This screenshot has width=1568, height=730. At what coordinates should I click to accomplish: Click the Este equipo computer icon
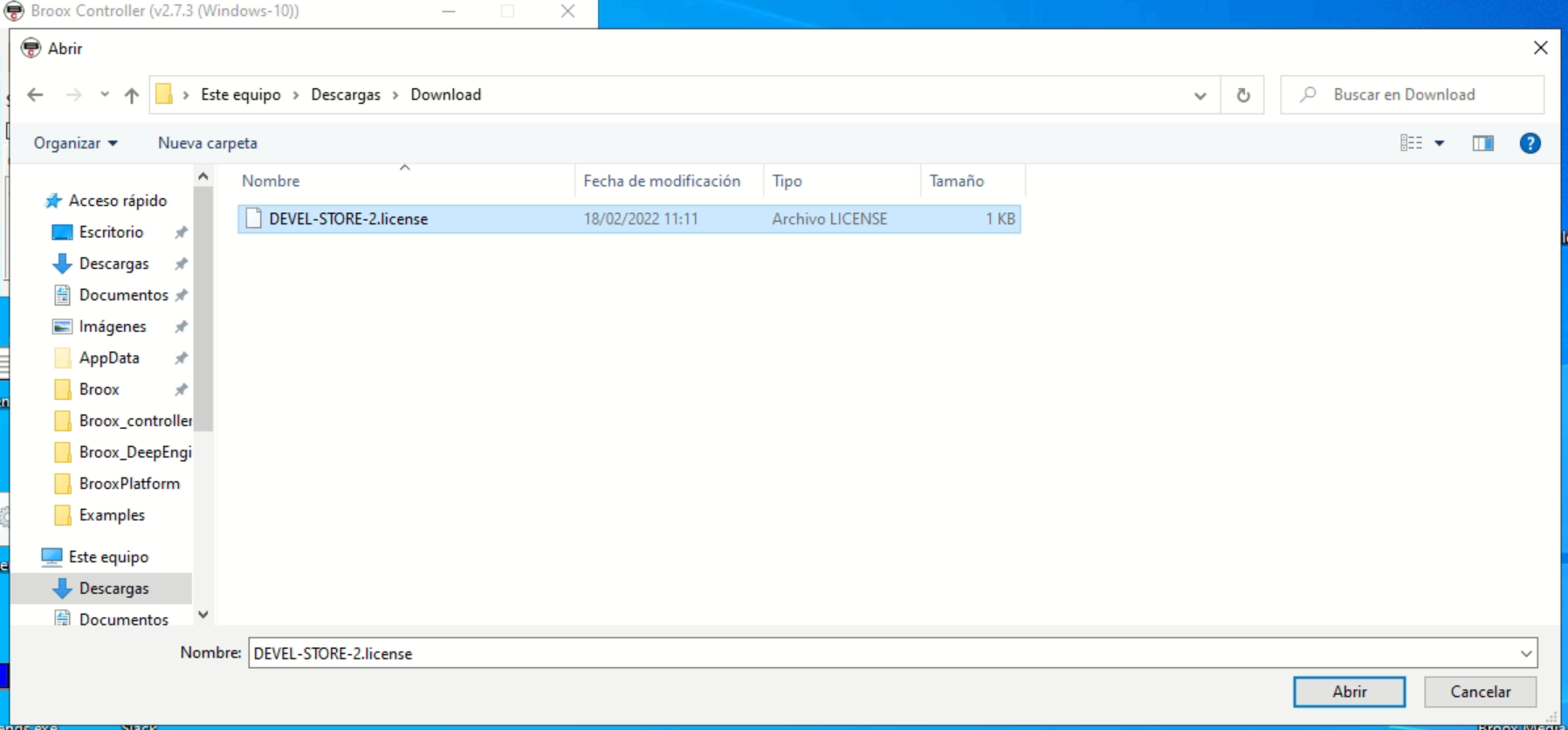click(x=52, y=557)
